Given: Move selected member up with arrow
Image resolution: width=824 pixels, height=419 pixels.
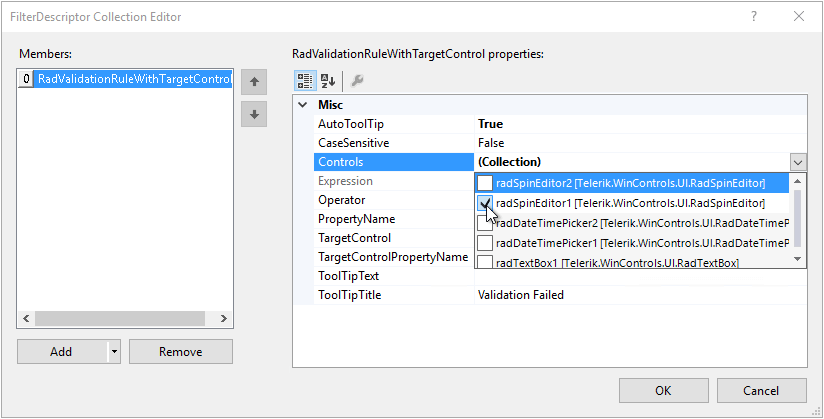Looking at the screenshot, I should coord(254,82).
